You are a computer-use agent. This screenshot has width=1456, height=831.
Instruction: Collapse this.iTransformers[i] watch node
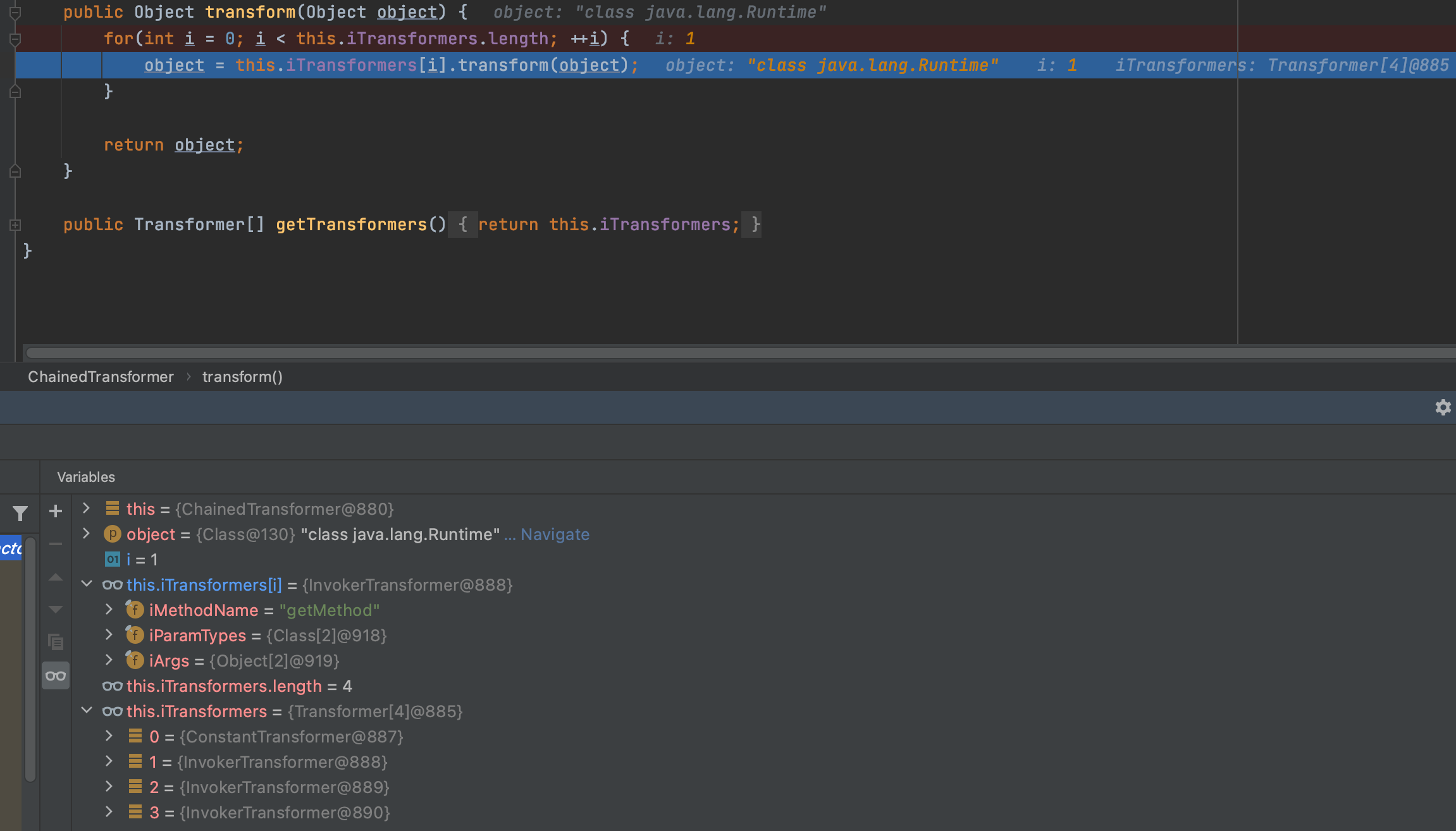[87, 584]
